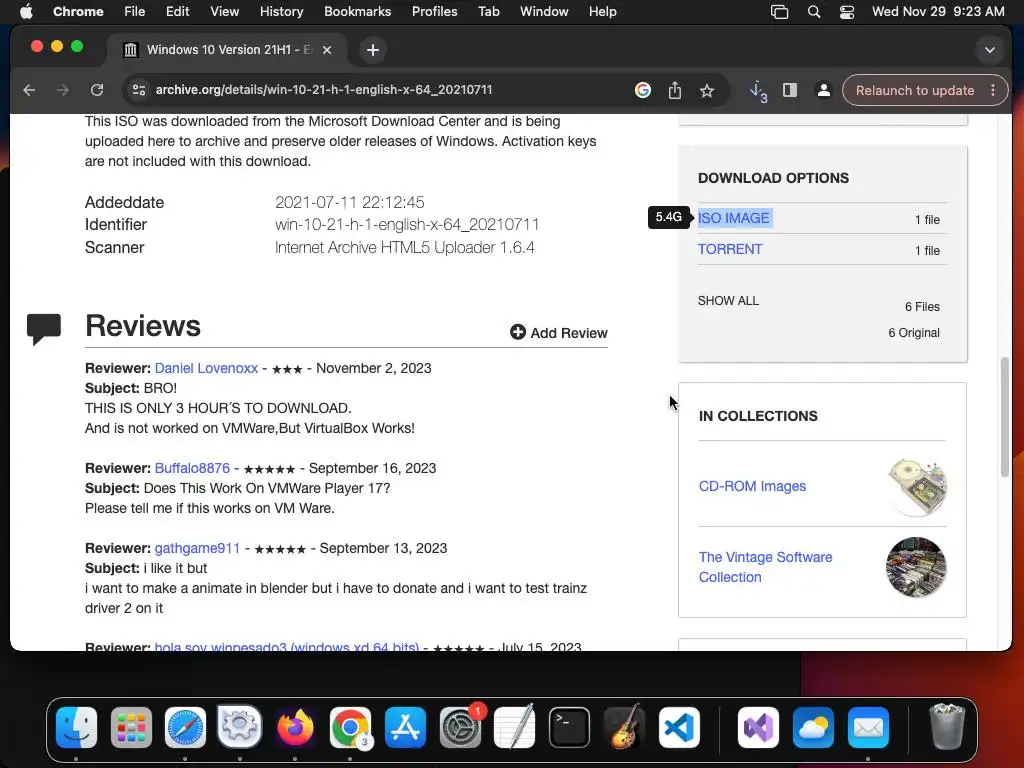The width and height of the screenshot is (1024, 768).
Task: Open the TORRENT download link
Action: coord(729,249)
